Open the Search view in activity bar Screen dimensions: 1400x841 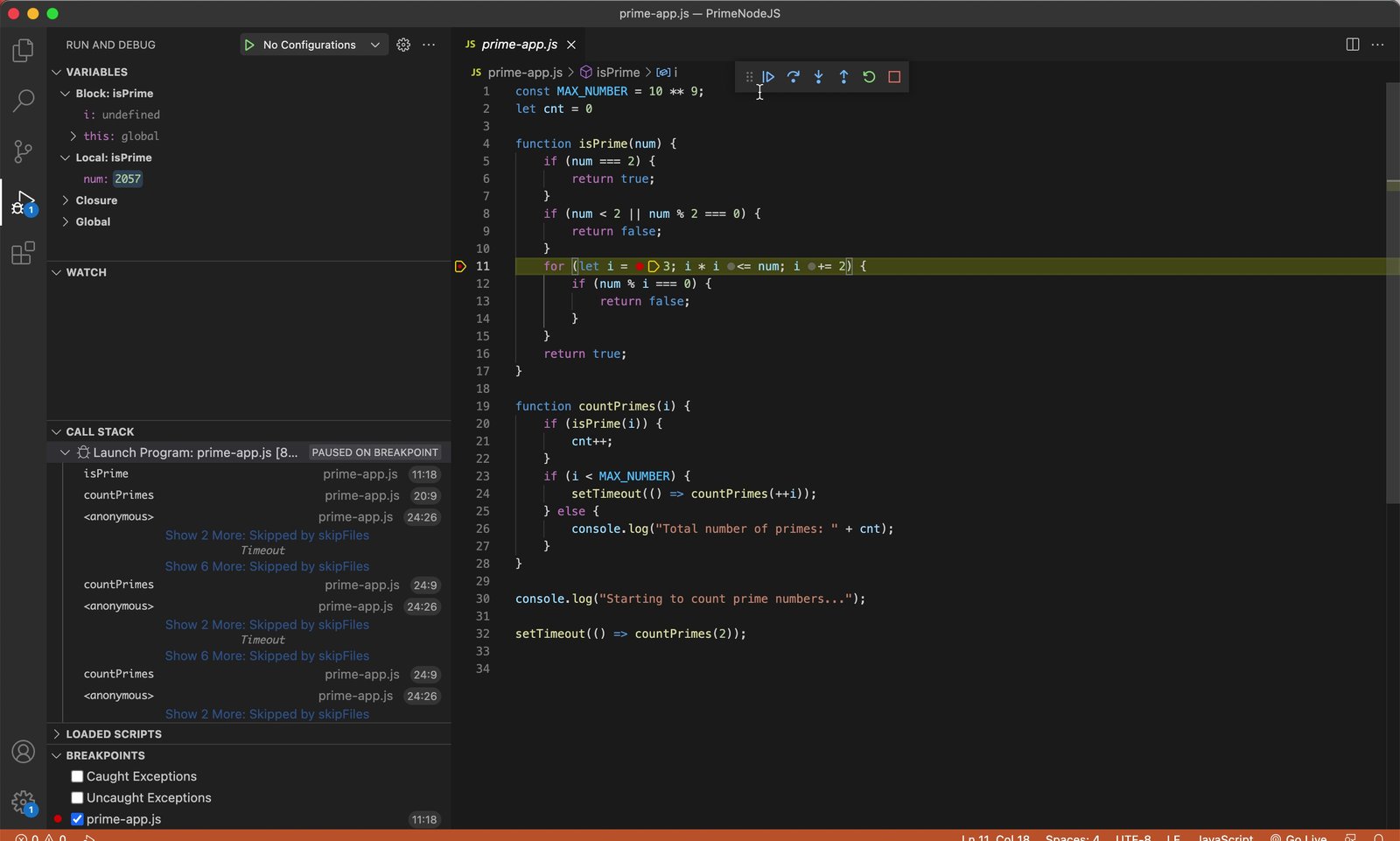point(24,101)
